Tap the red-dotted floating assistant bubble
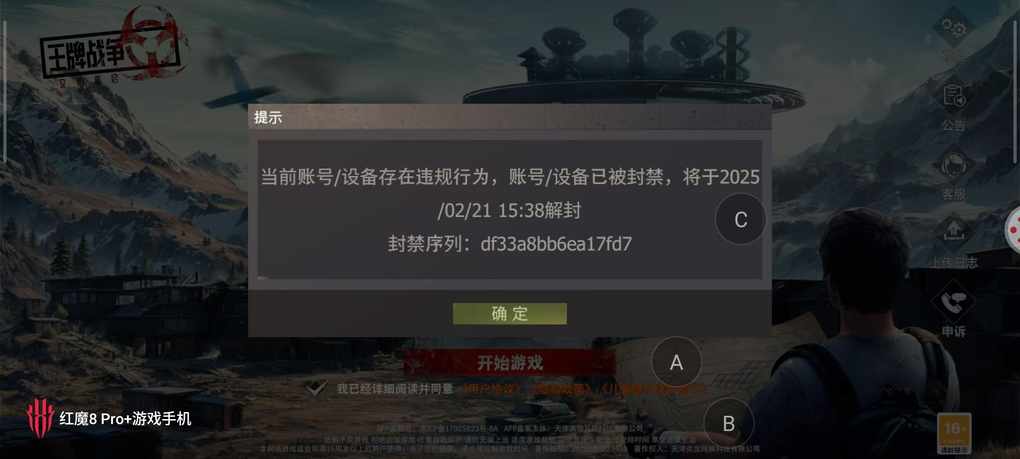 coord(1013,229)
